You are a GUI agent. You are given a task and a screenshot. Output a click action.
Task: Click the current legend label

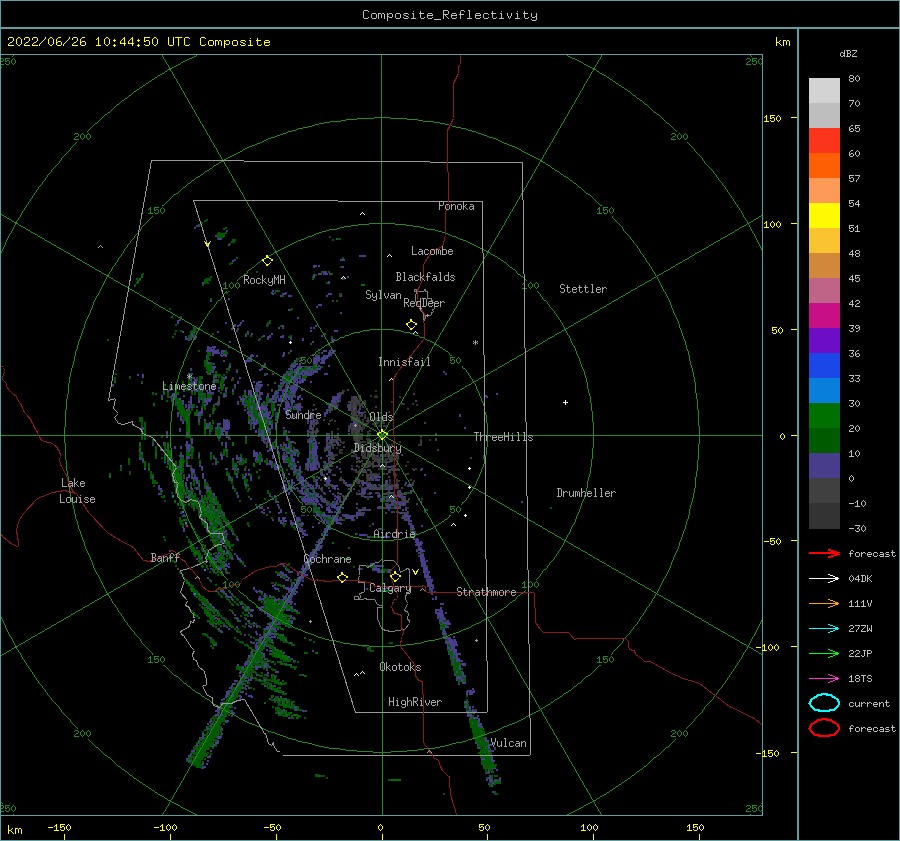click(869, 703)
